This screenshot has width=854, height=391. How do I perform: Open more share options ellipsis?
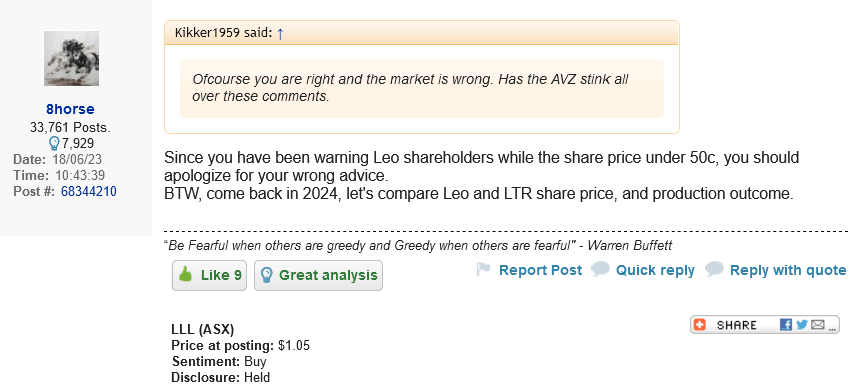pos(832,326)
